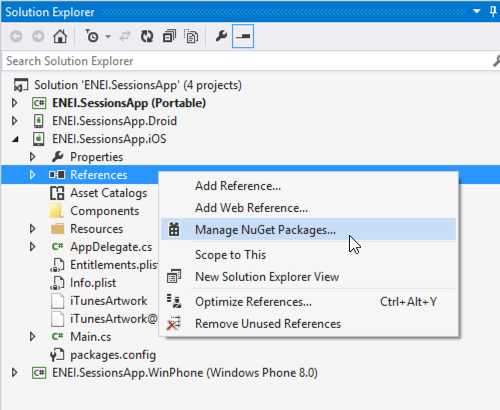Viewport: 500px width, 410px height.
Task: Select Scope to This menu item
Action: 308,255
